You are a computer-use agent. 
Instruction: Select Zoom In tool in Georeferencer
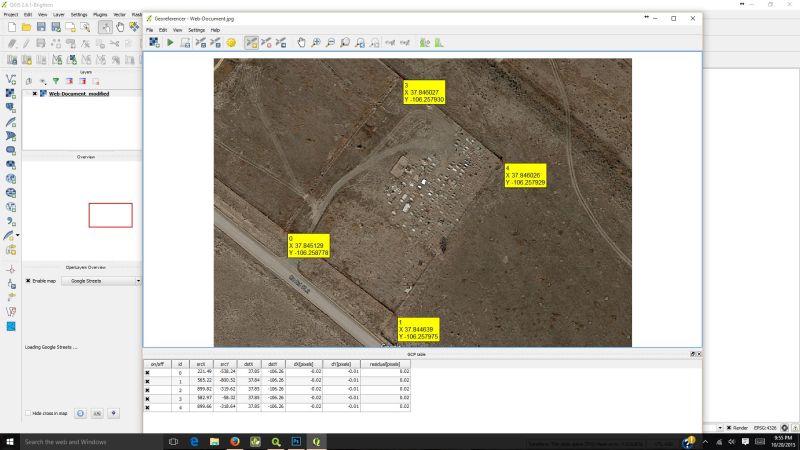coord(316,43)
